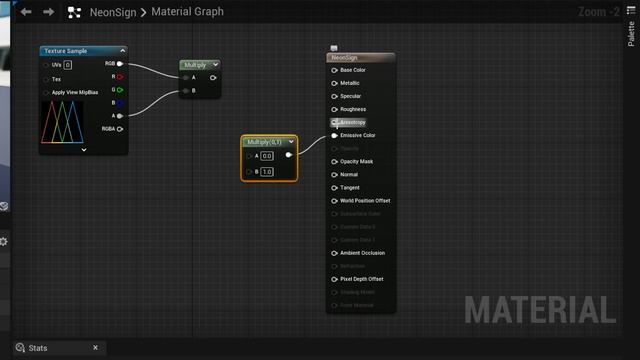Viewport: 640px width, 360px height.
Task: Select the NeonSign result node header
Action: [361, 58]
